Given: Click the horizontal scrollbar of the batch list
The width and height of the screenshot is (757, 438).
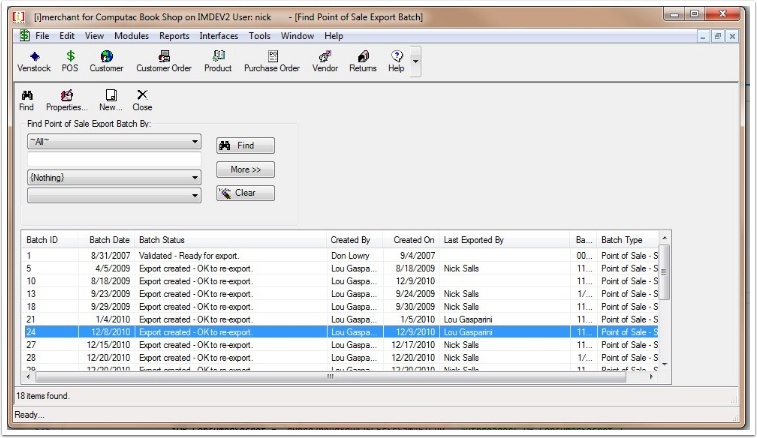Looking at the screenshot, I should [331, 377].
